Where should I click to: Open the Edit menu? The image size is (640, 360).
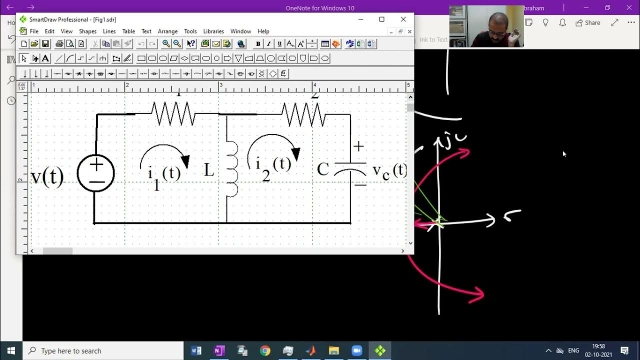[49, 31]
